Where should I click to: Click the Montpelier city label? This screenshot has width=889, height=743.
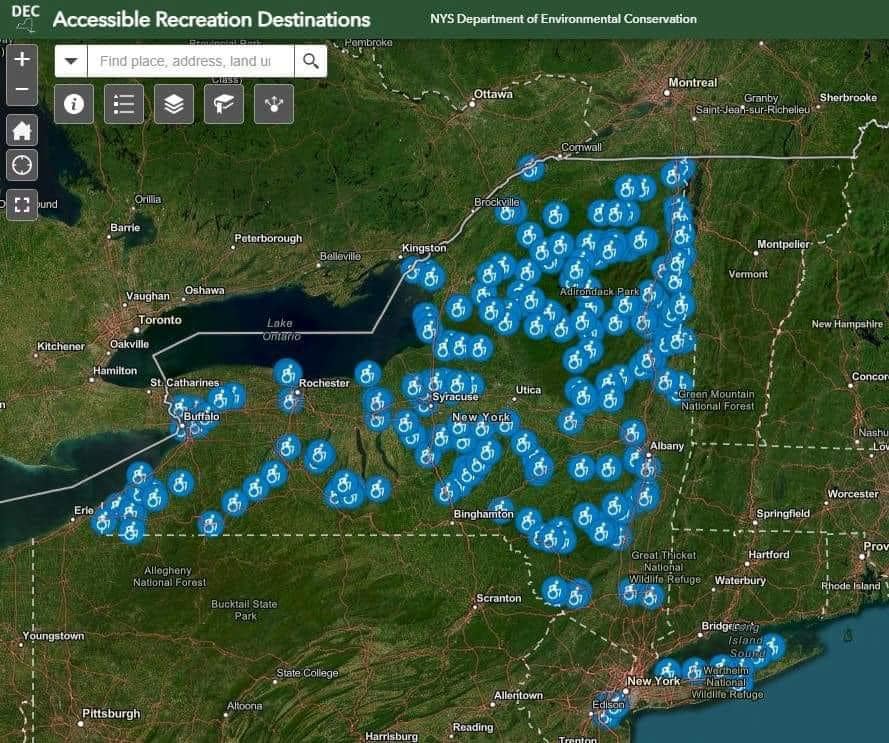point(783,244)
